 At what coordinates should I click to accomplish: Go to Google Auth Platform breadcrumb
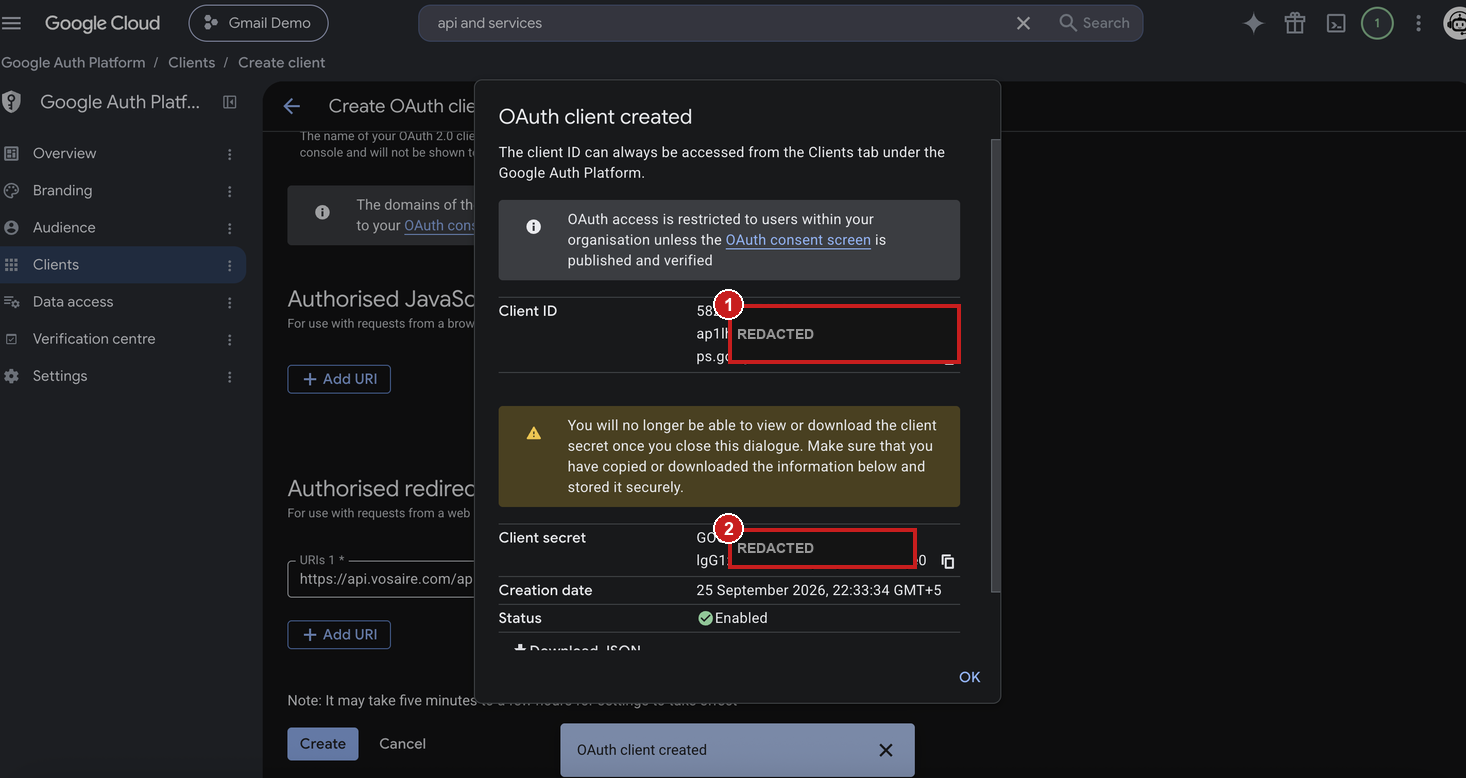click(x=73, y=62)
